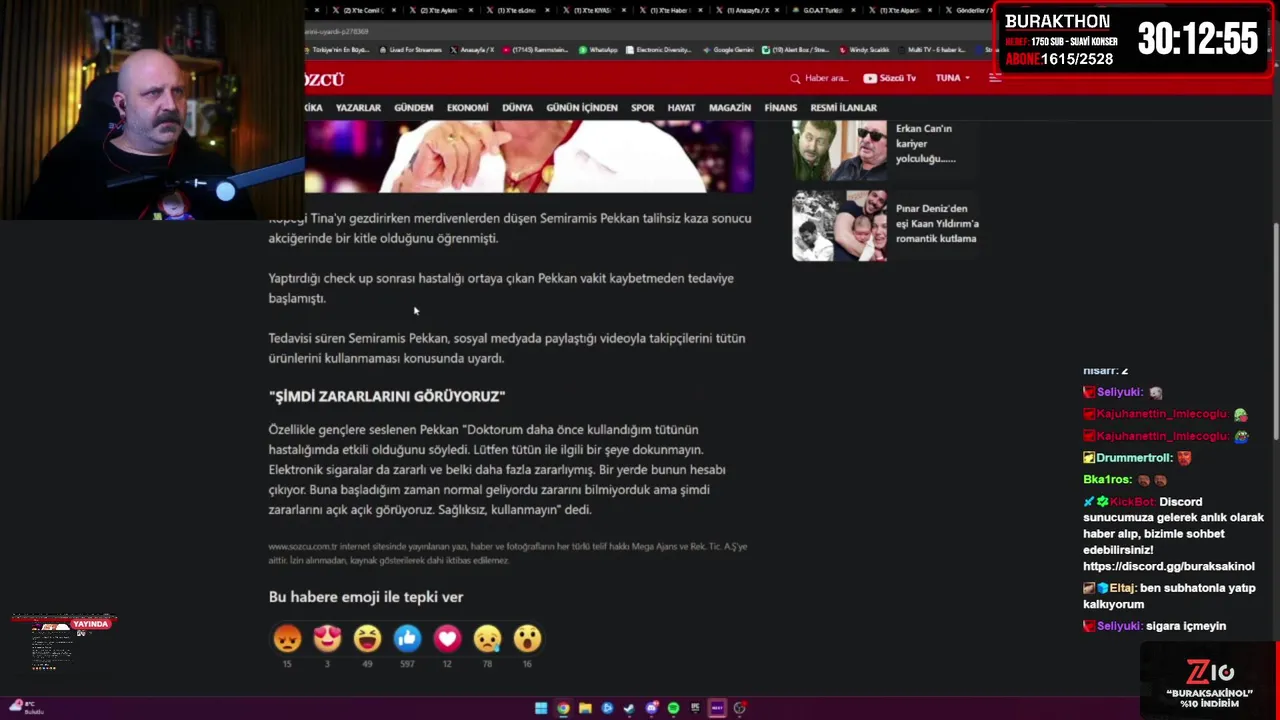Image resolution: width=1280 pixels, height=720 pixels.
Task: Select the sad face reaction emoji
Action: click(x=487, y=638)
